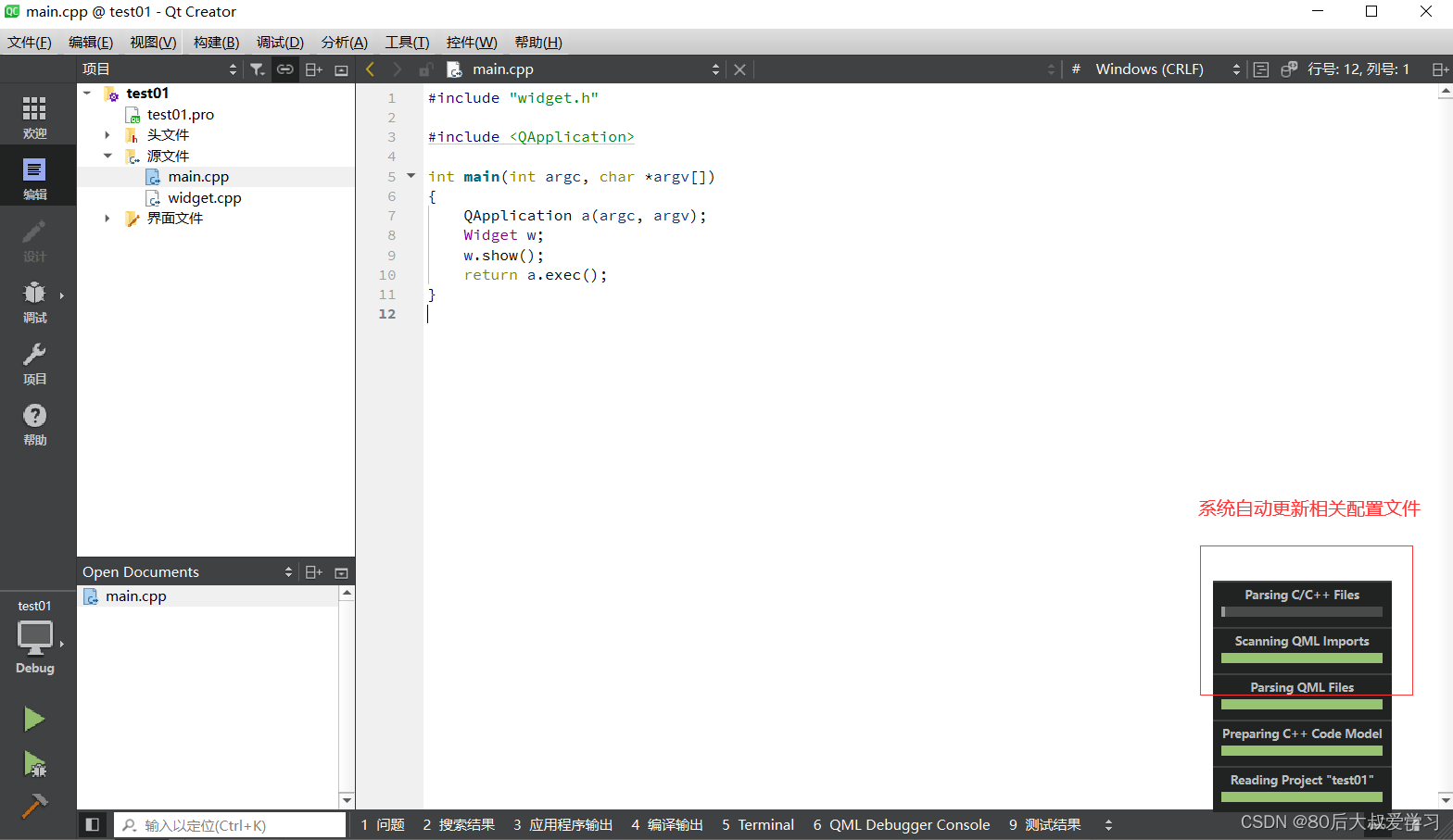Screen dimensions: 1453x840
Task: Open the 视图(V) menu
Action: pos(153,43)
